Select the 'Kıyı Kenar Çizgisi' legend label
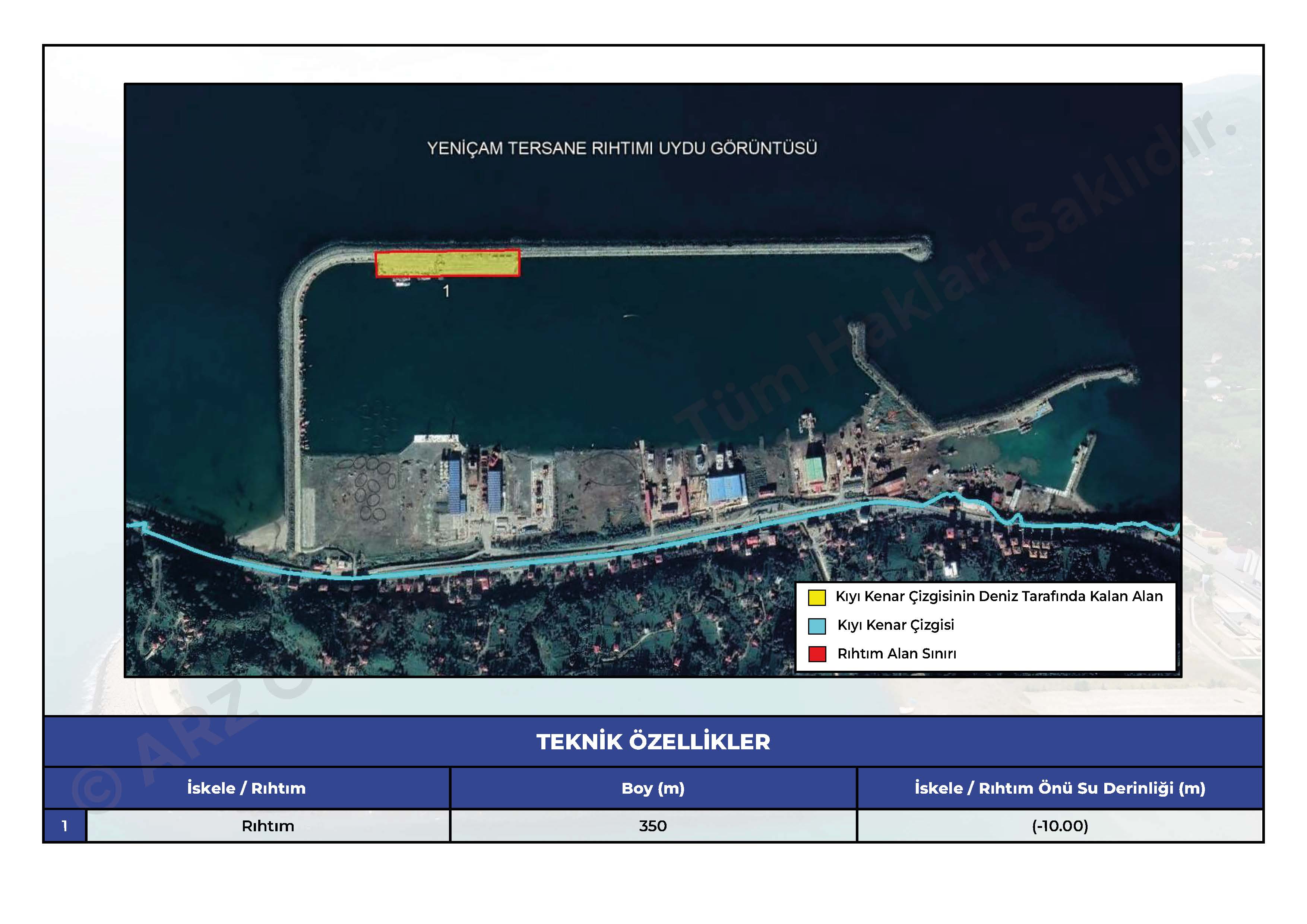This screenshot has width=1307, height=924. click(895, 625)
